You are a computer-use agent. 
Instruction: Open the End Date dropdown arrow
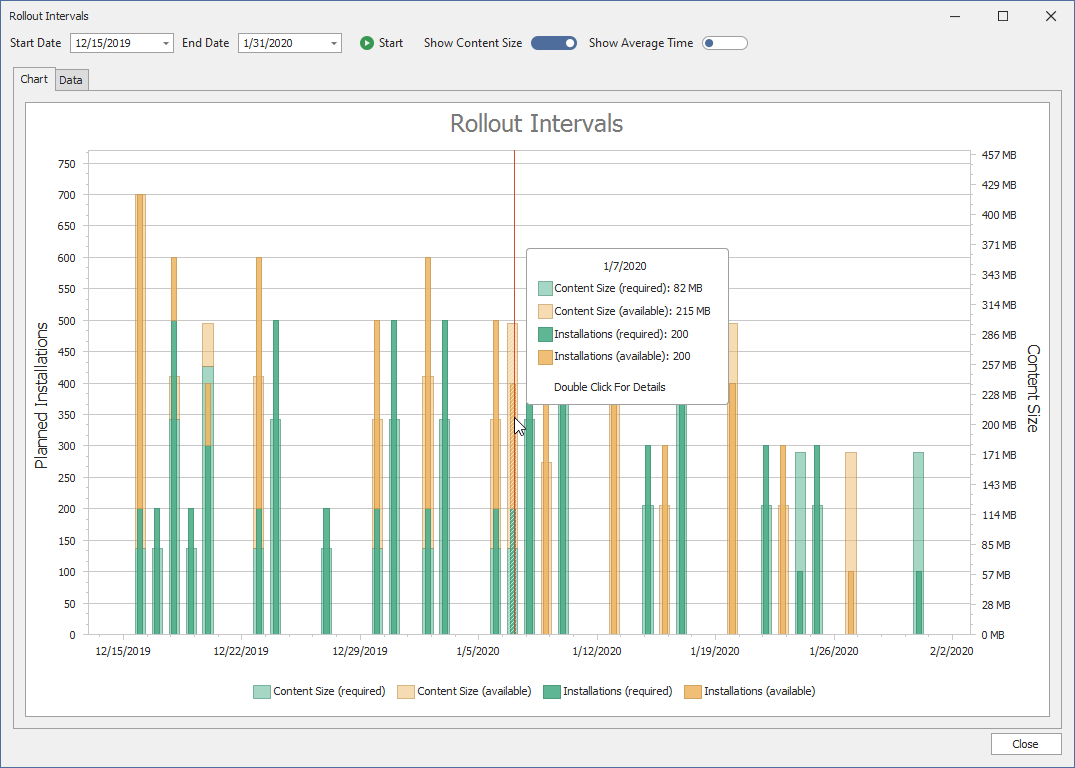[334, 43]
